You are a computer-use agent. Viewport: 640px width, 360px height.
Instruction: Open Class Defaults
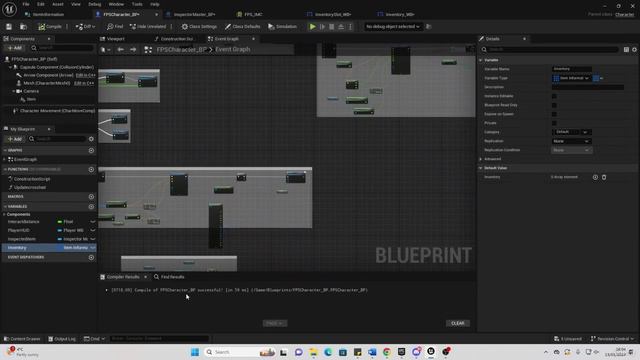point(242,27)
